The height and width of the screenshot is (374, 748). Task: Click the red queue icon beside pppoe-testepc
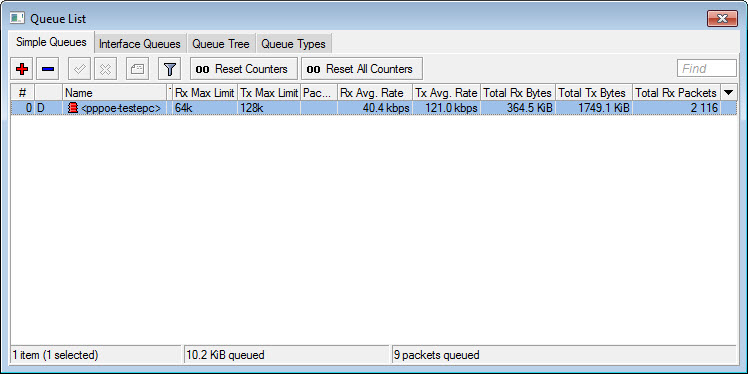73,108
